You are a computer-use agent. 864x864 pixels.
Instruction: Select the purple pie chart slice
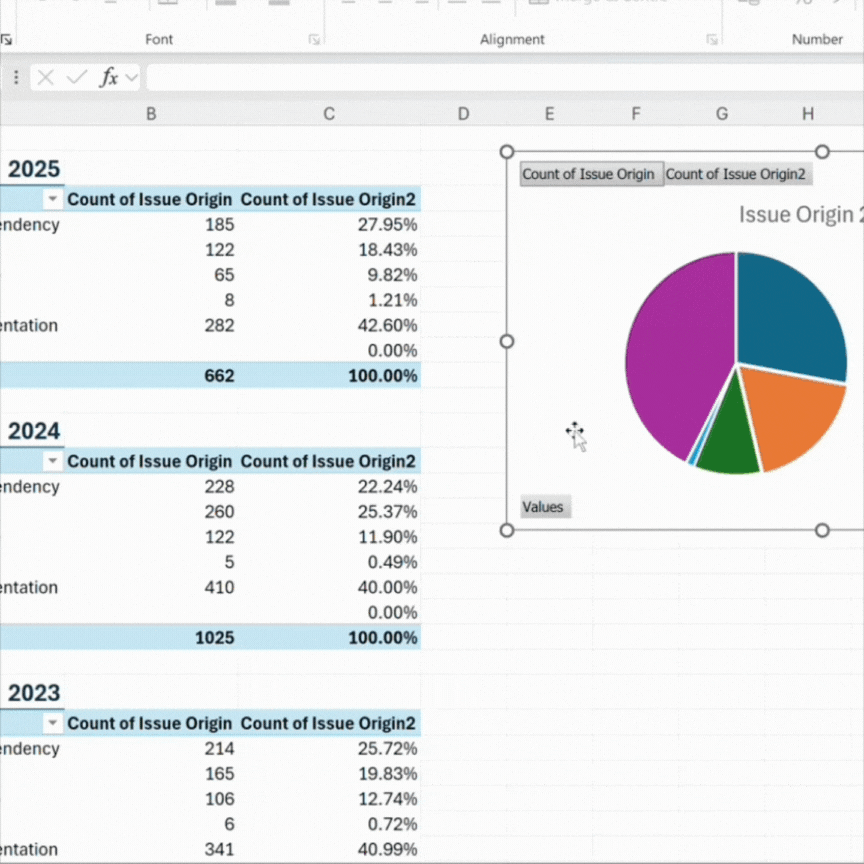[670, 350]
